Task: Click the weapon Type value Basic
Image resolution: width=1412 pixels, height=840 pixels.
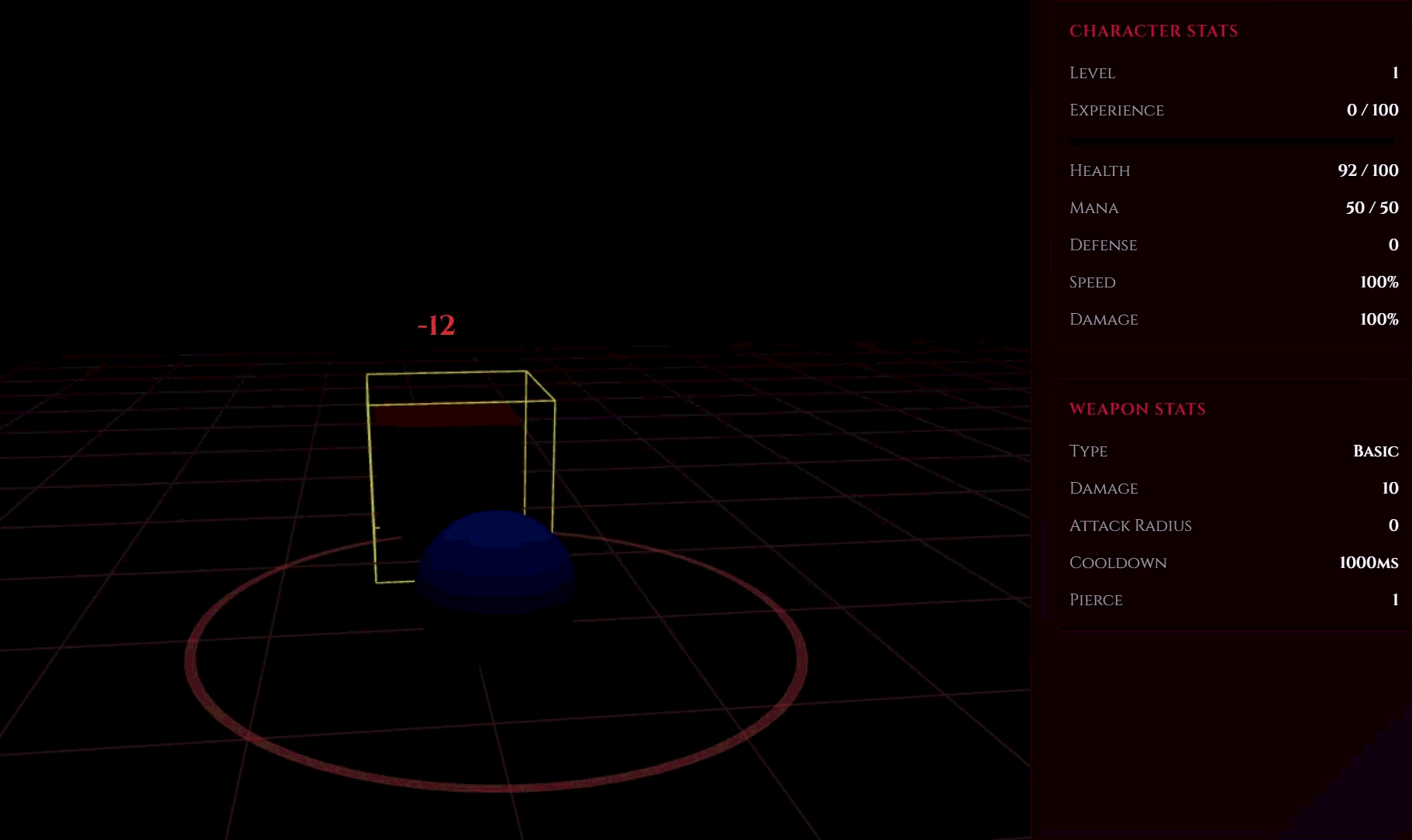Action: click(1376, 451)
